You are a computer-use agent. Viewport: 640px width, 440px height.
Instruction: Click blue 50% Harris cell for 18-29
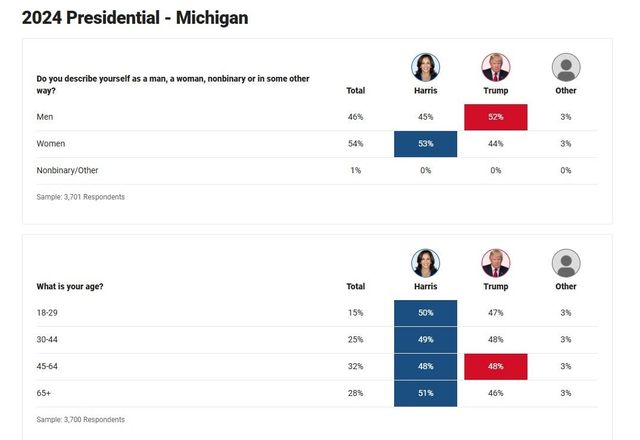coord(425,313)
